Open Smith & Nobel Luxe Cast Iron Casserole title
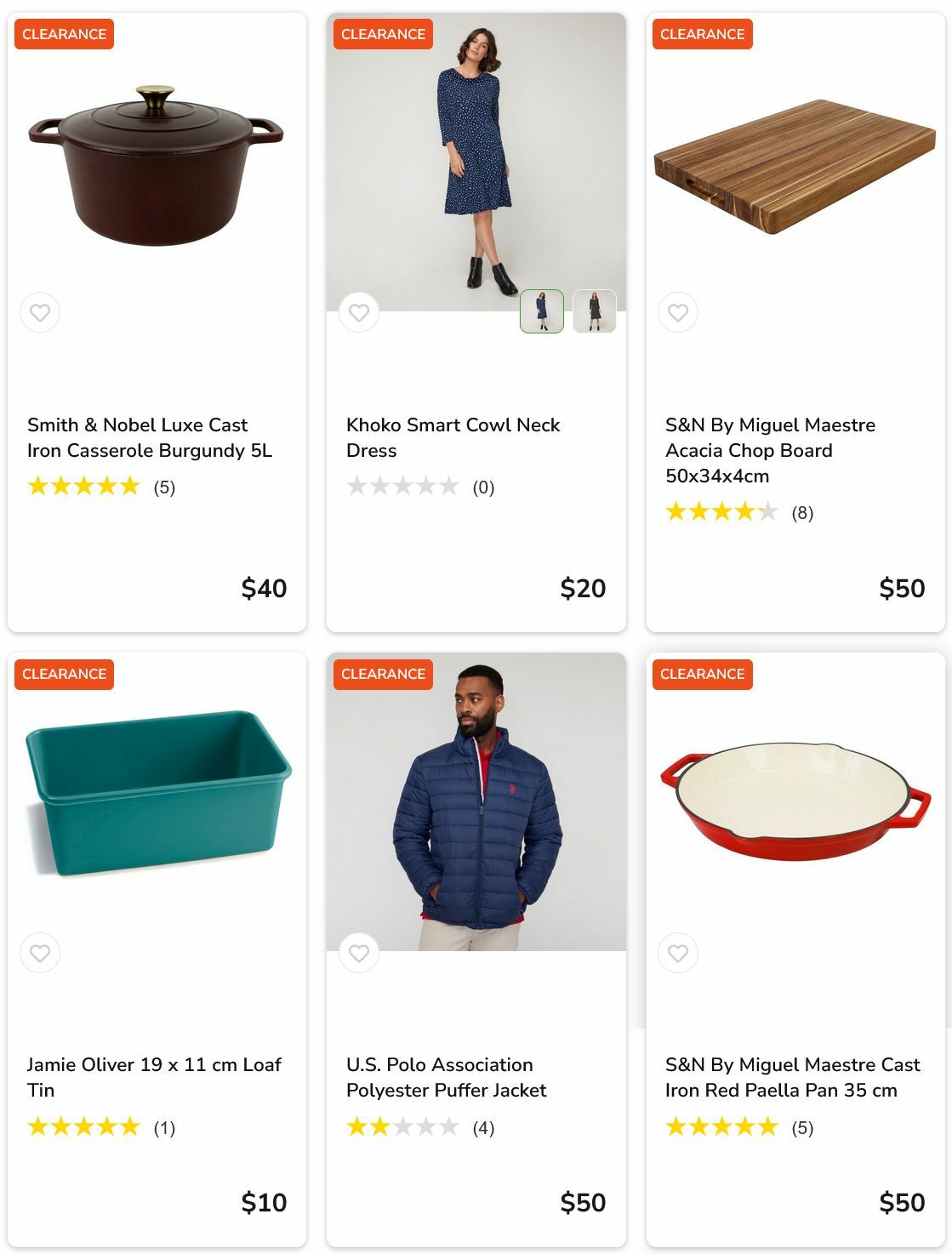952x1254 pixels. pyautogui.click(x=150, y=437)
